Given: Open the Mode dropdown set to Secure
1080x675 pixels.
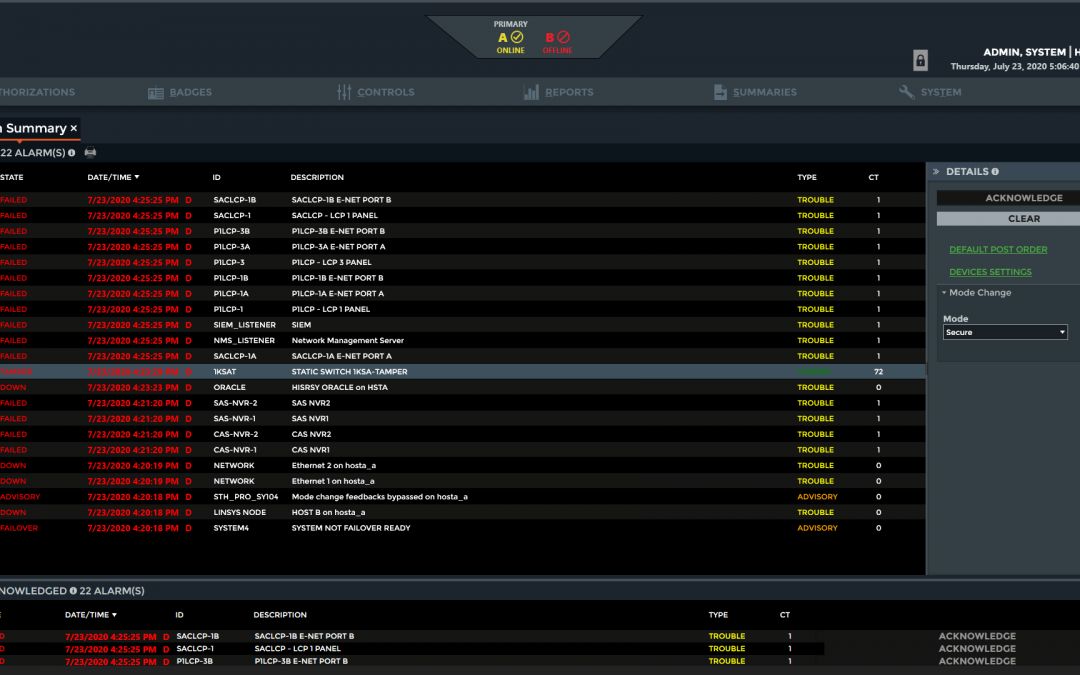Looking at the screenshot, I should coord(1005,332).
